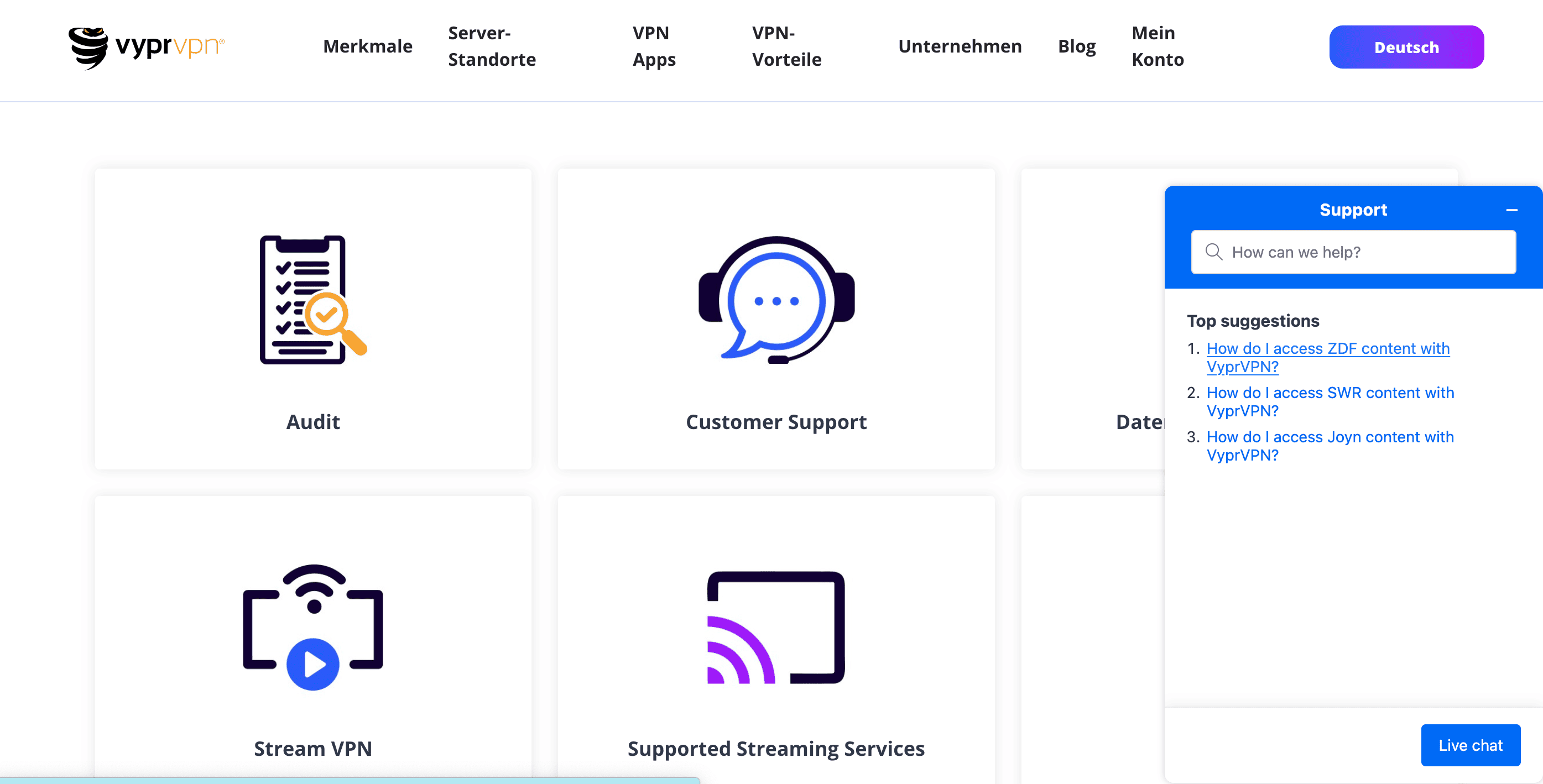The image size is (1543, 784).
Task: Click the Support widget header title
Action: tap(1353, 210)
